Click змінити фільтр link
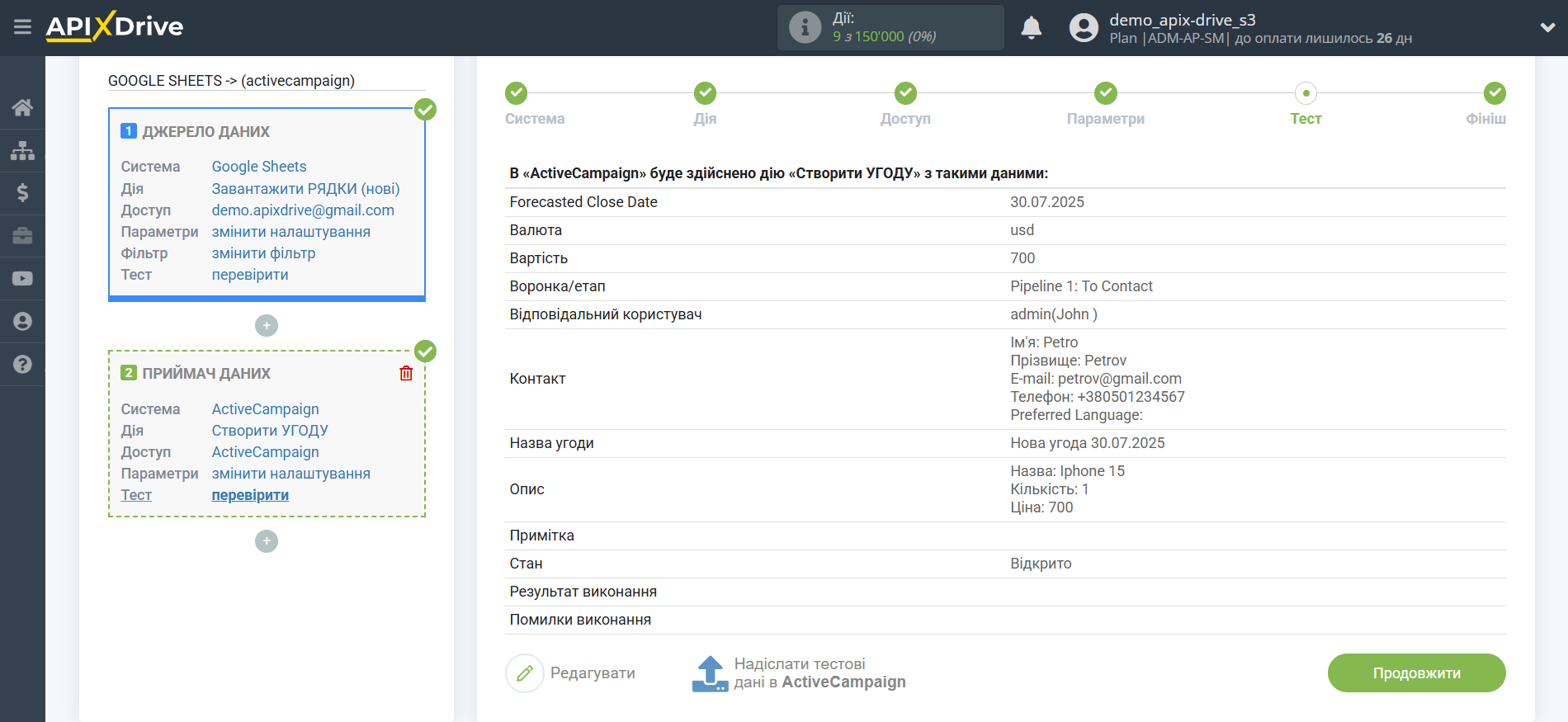This screenshot has width=1568, height=722. 263,253
